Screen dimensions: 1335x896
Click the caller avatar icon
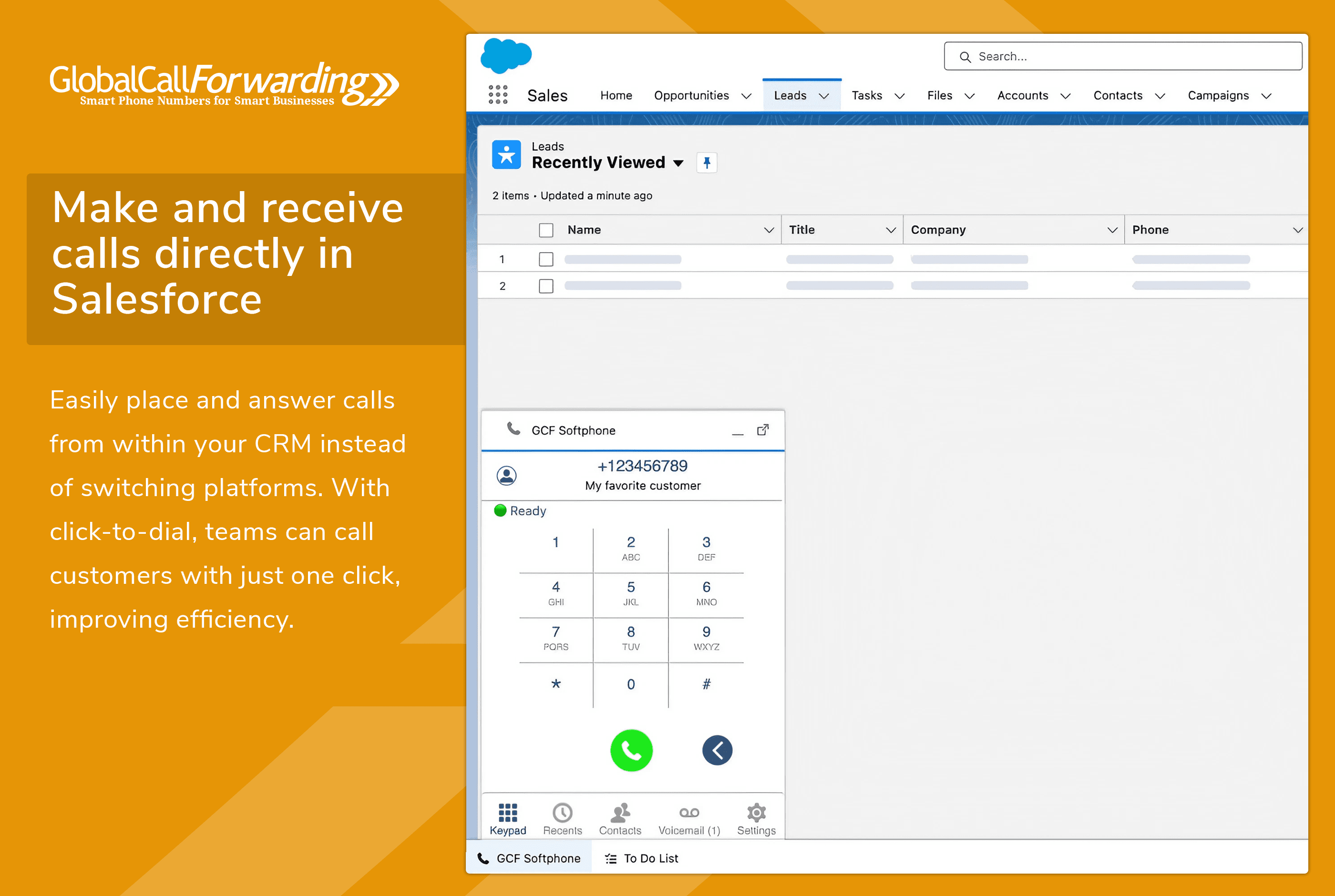click(506, 476)
